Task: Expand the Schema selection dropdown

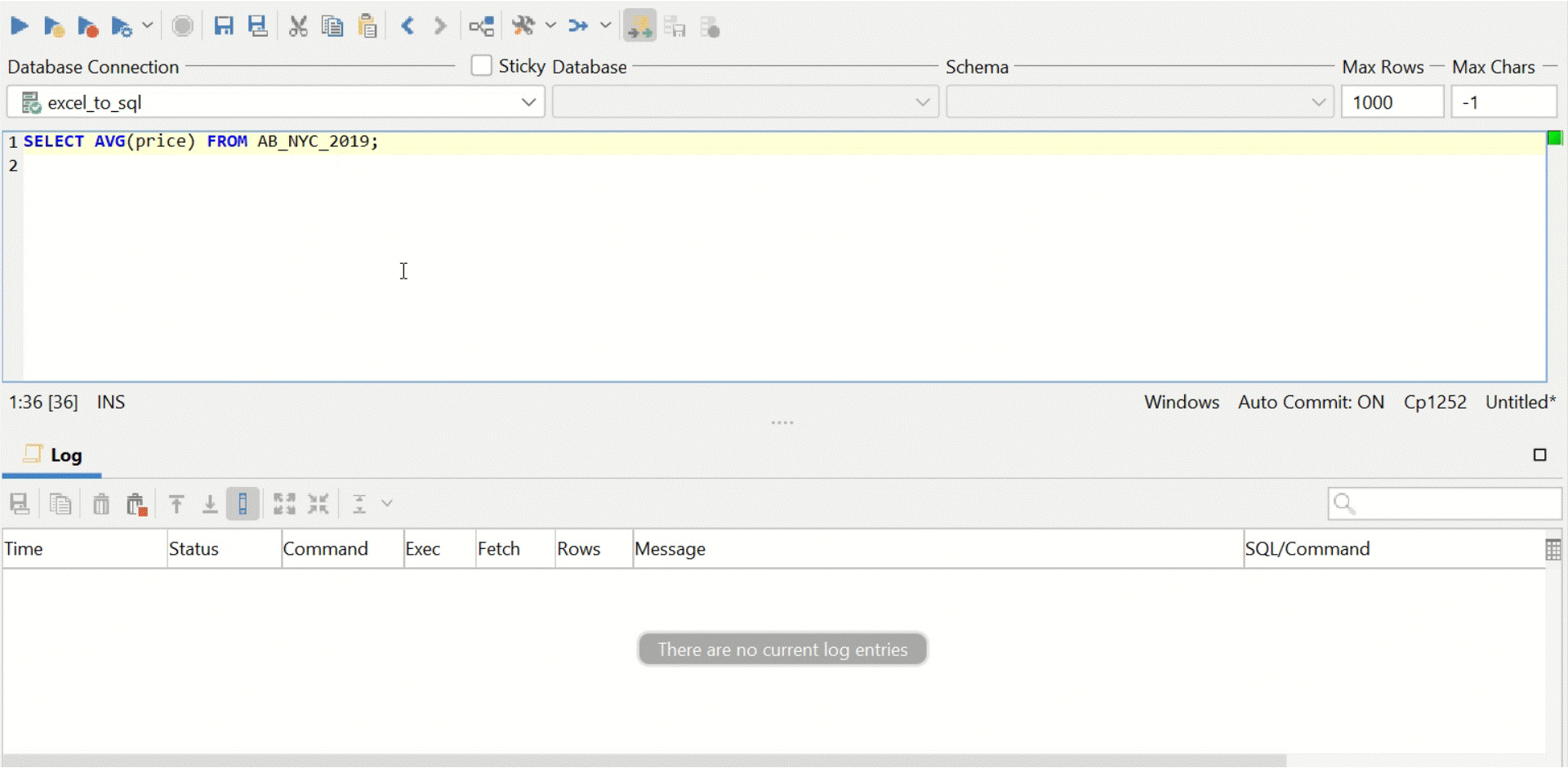Action: click(1317, 101)
